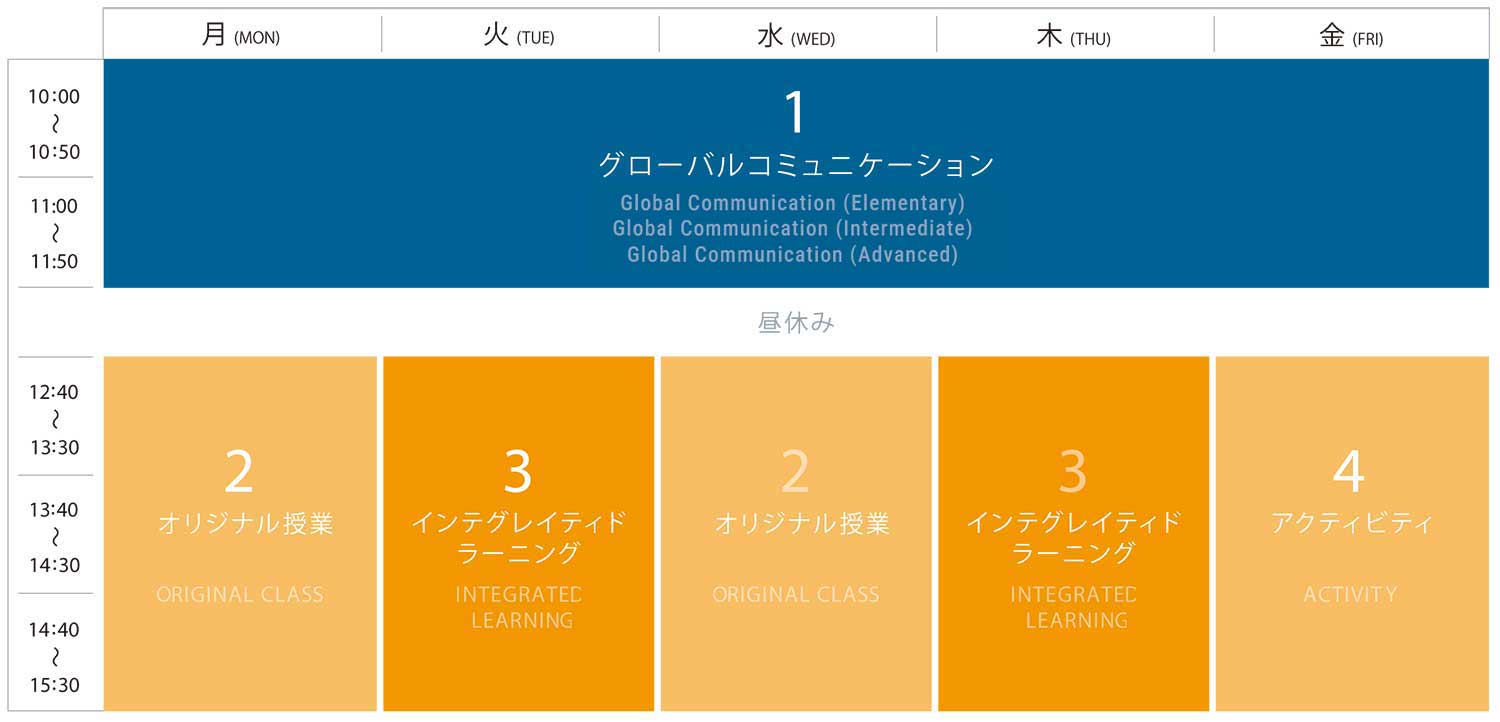
Task: Click the 昼休み lunch break label
Action: [x=797, y=323]
